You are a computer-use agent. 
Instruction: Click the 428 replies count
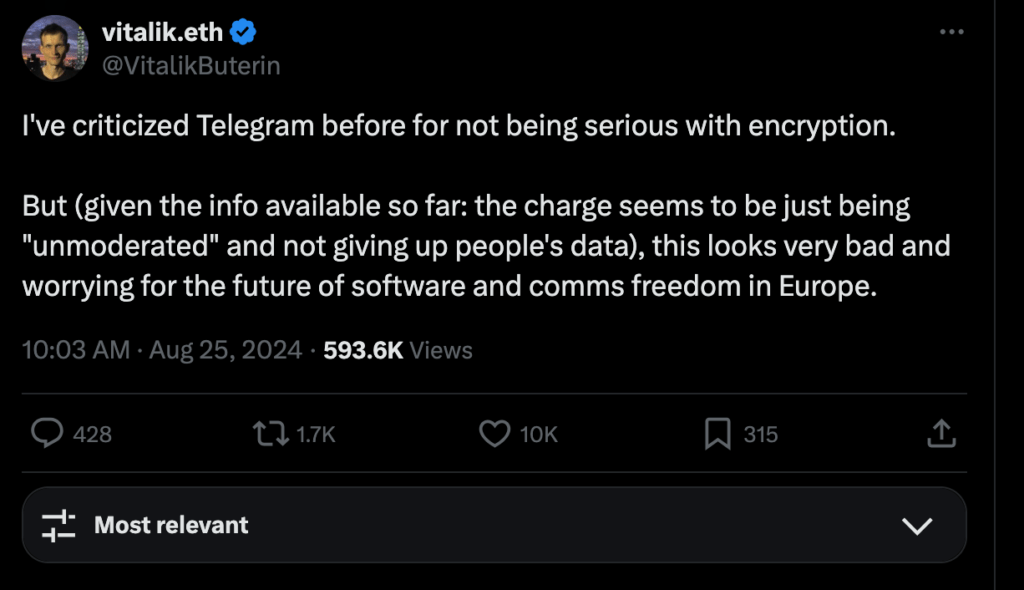92,434
